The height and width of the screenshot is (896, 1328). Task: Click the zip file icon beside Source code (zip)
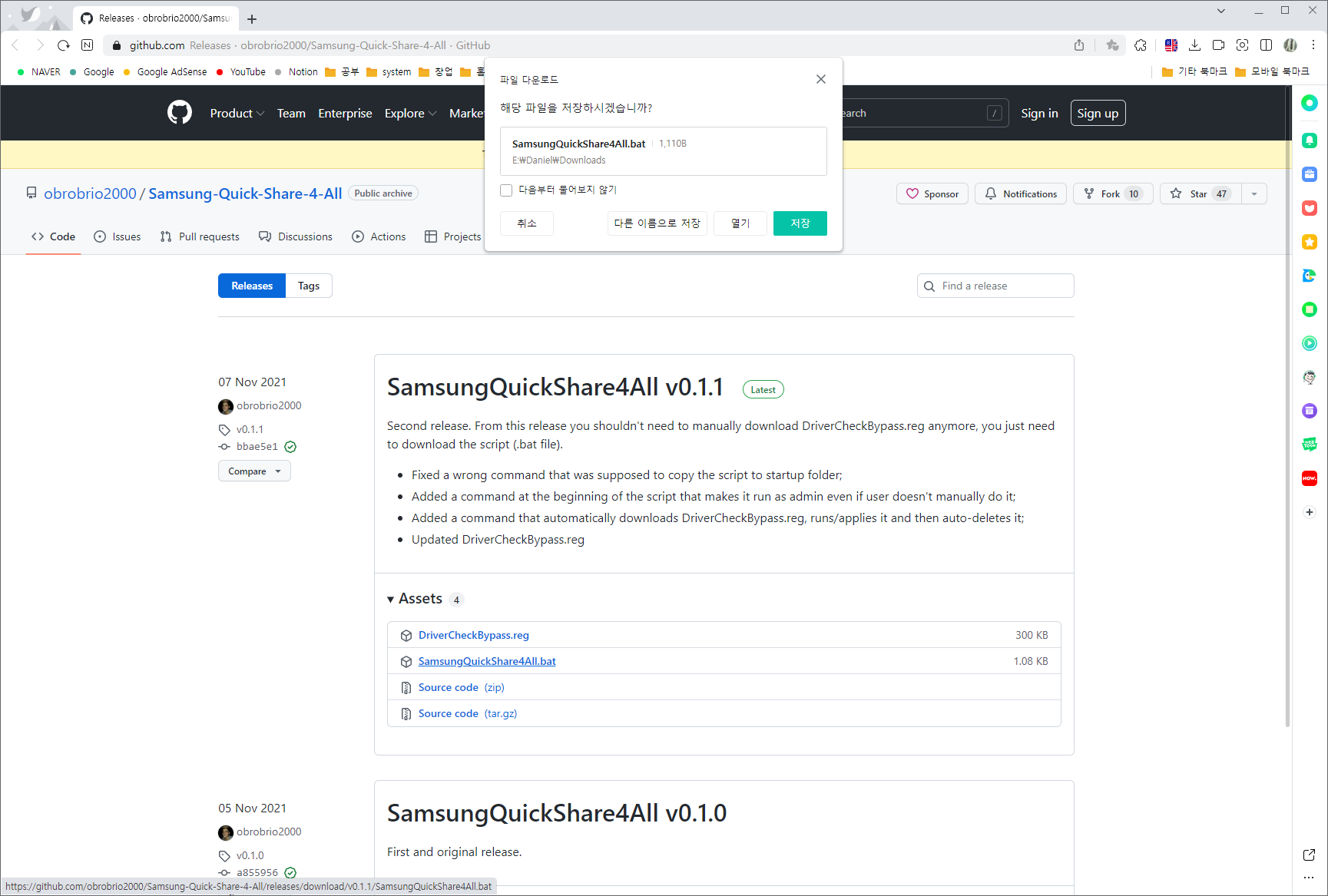pyautogui.click(x=406, y=688)
